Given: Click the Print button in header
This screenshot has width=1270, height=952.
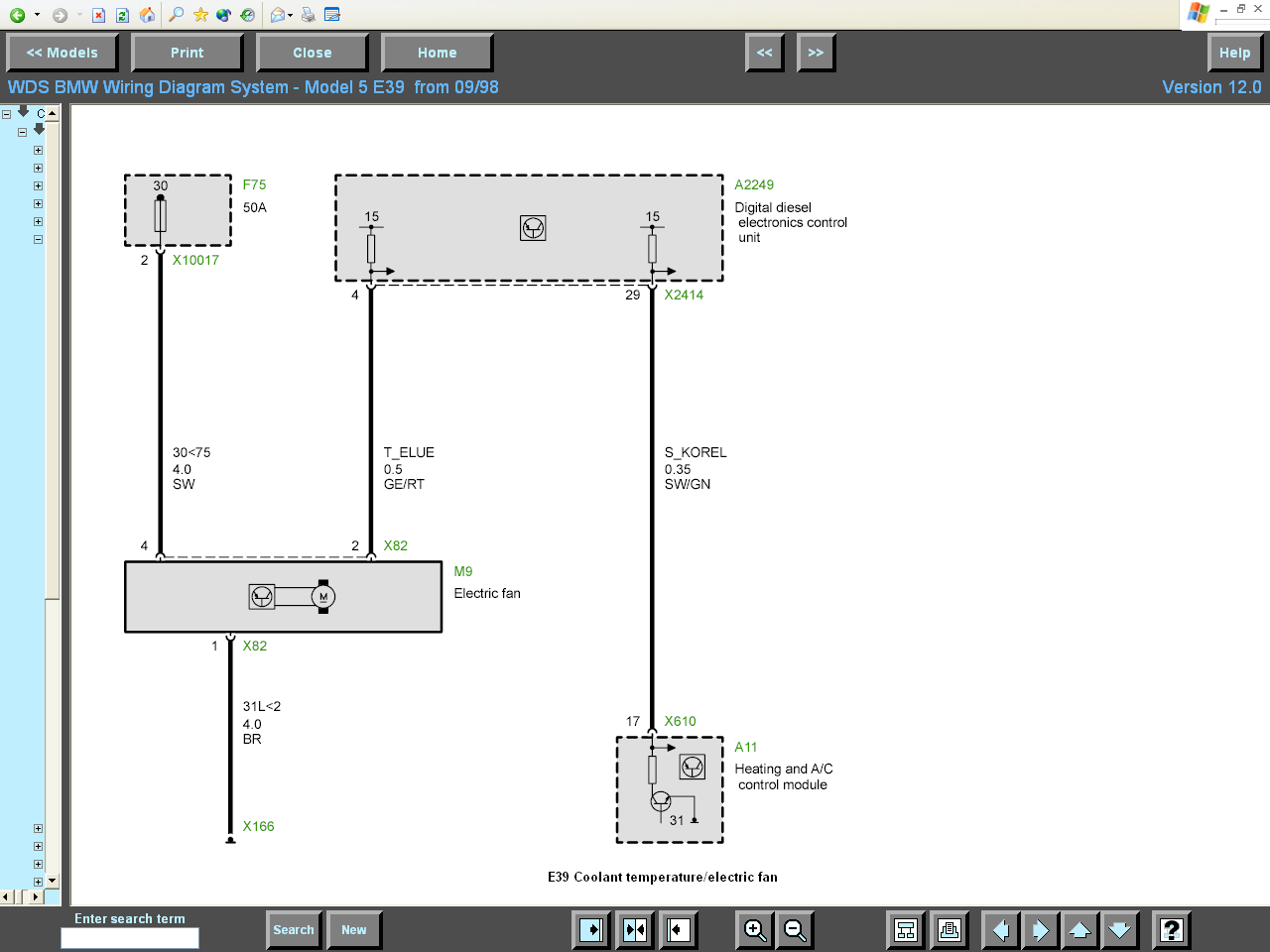Looking at the screenshot, I should coord(188,53).
